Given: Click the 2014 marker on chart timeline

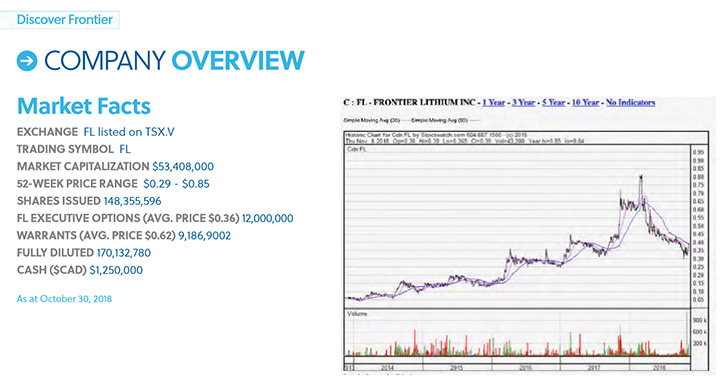Looking at the screenshot, I should click(387, 368).
